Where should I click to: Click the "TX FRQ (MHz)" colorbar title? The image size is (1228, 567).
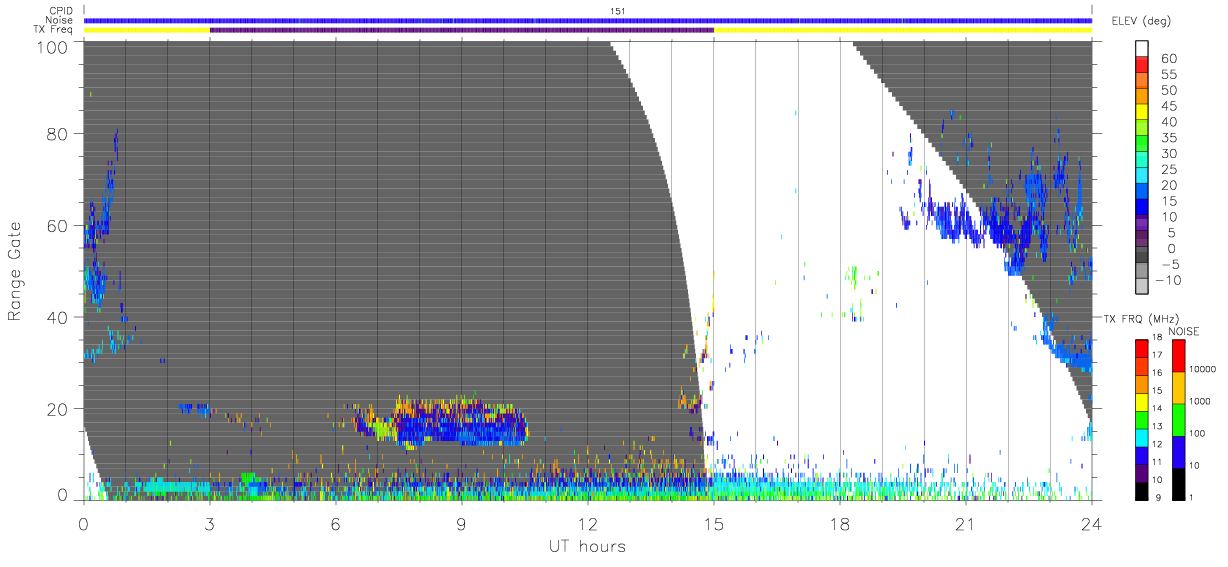1141,318
